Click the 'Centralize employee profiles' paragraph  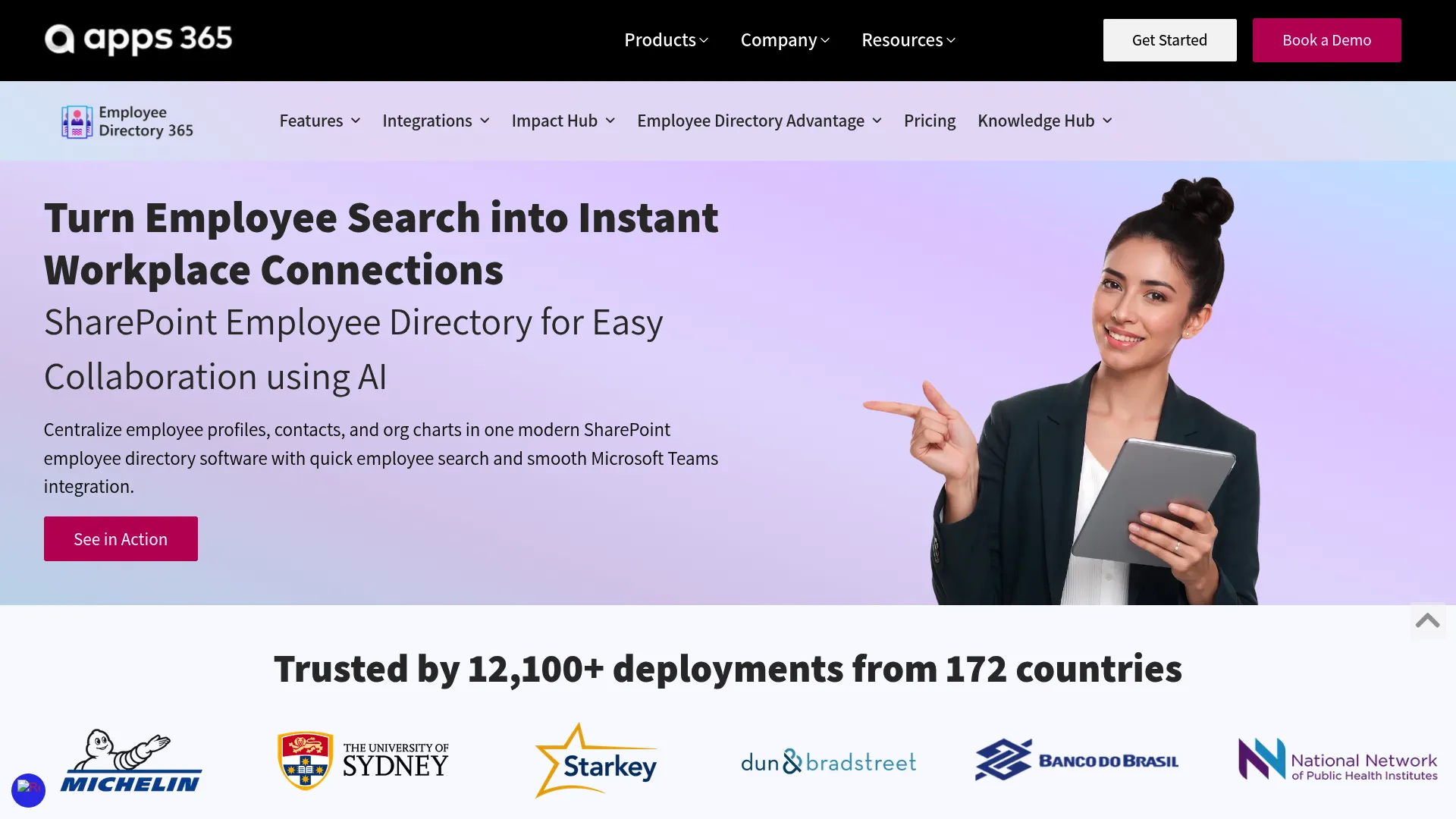point(381,458)
